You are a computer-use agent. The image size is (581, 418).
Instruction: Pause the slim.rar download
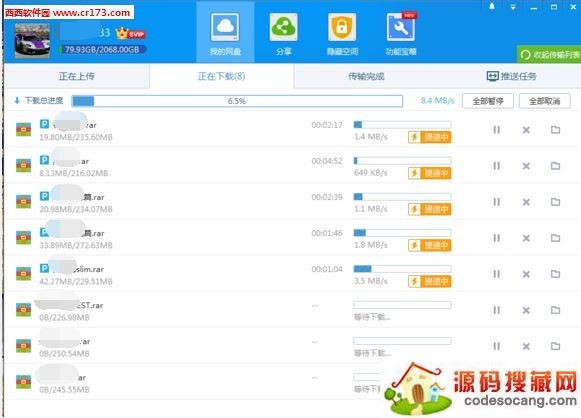click(497, 274)
